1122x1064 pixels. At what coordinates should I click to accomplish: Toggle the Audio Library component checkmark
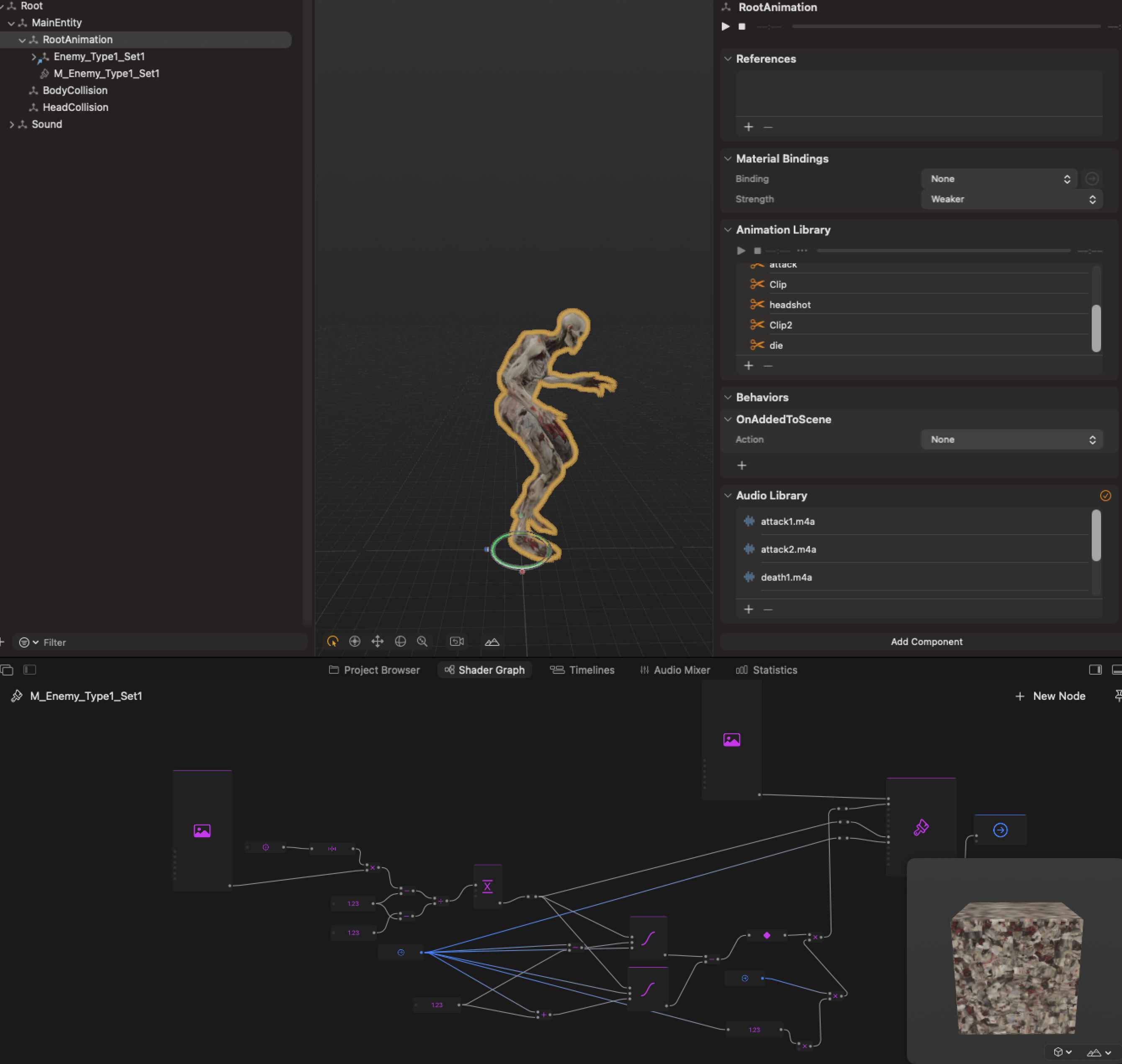tap(1105, 496)
